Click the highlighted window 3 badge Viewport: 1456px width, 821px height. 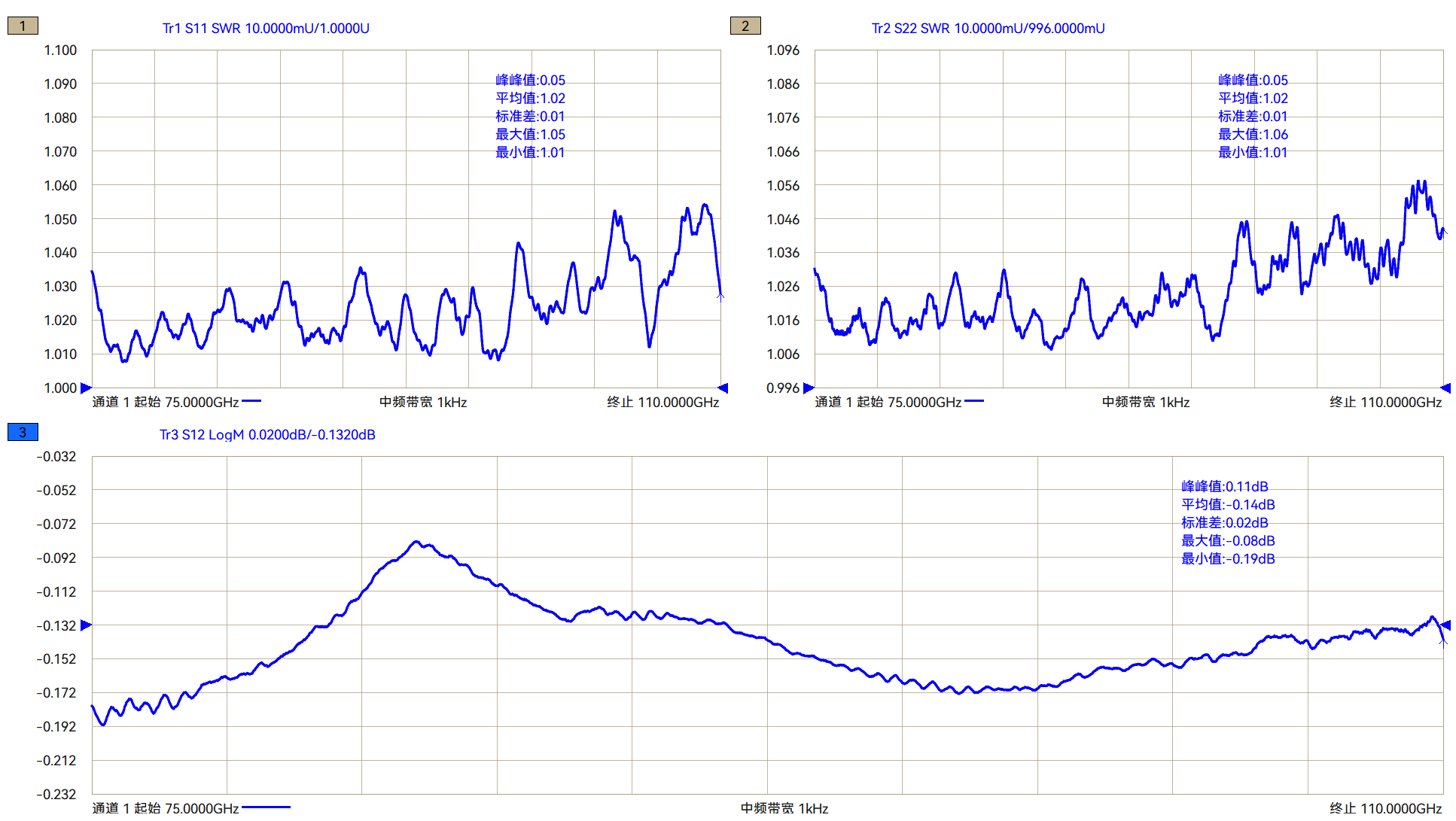coord(23,433)
